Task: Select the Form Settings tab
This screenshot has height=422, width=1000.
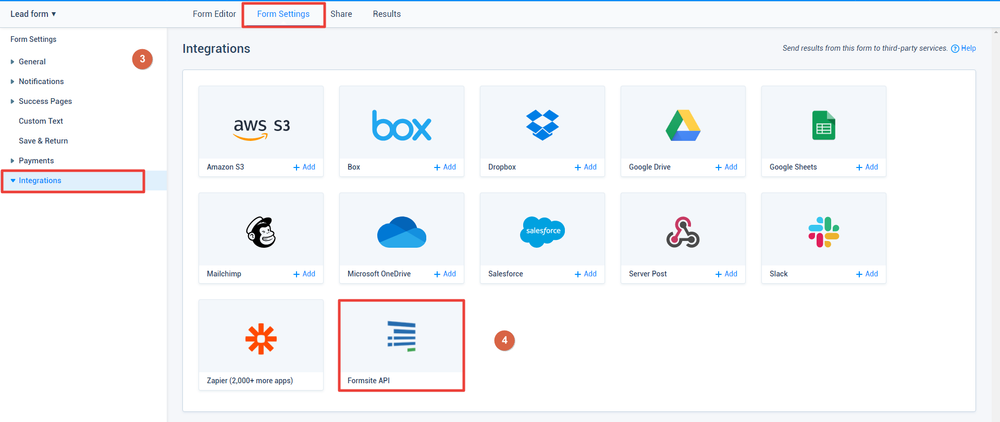Action: [x=283, y=14]
